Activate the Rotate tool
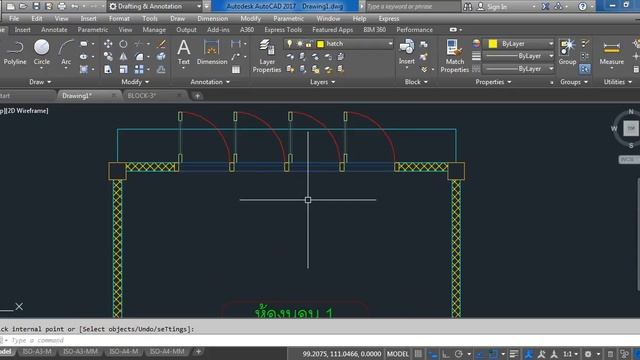The image size is (640, 360). (x=123, y=44)
